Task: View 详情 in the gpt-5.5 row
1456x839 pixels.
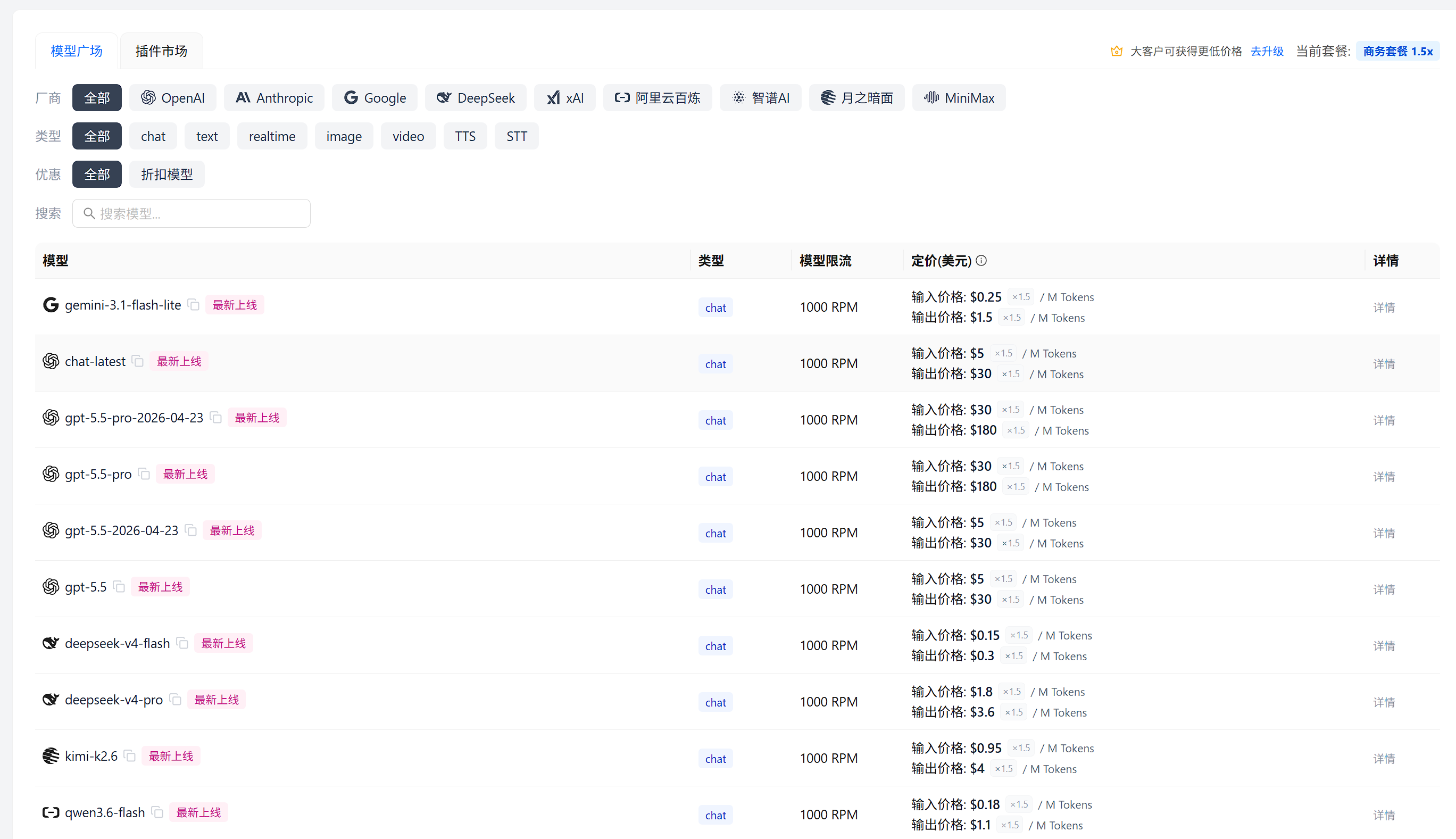Action: pos(1384,590)
